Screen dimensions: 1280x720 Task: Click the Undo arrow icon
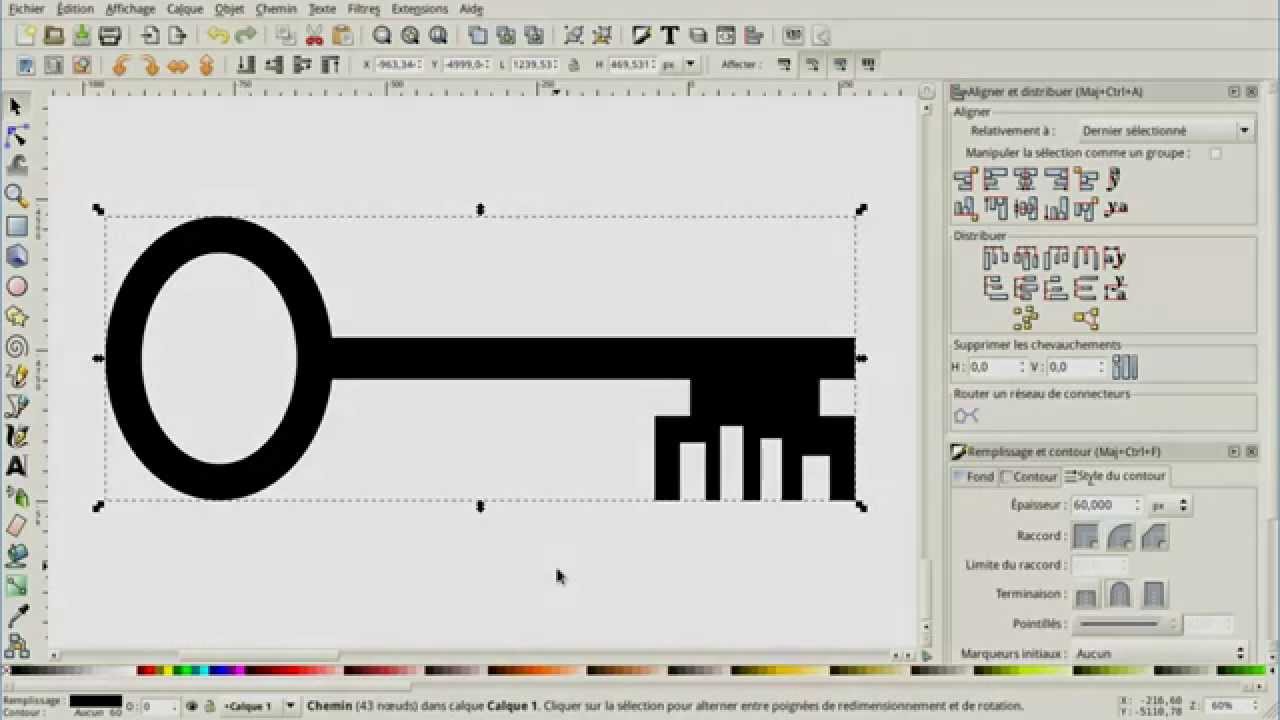tap(217, 35)
